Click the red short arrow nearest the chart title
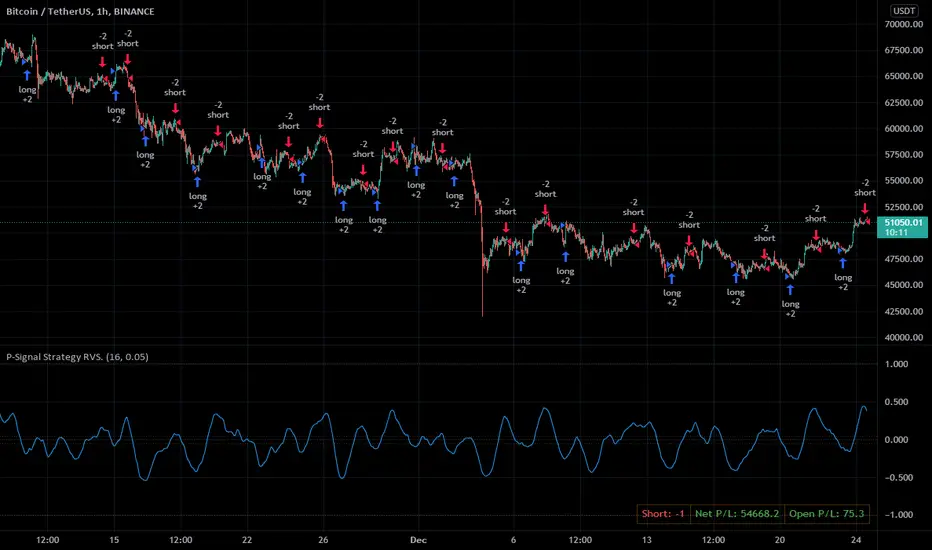 (102, 62)
